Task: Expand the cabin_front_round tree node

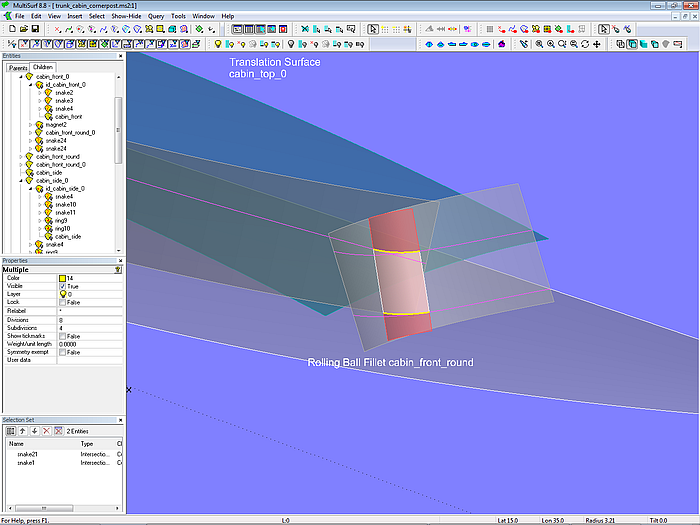Action: pyautogui.click(x=20, y=157)
